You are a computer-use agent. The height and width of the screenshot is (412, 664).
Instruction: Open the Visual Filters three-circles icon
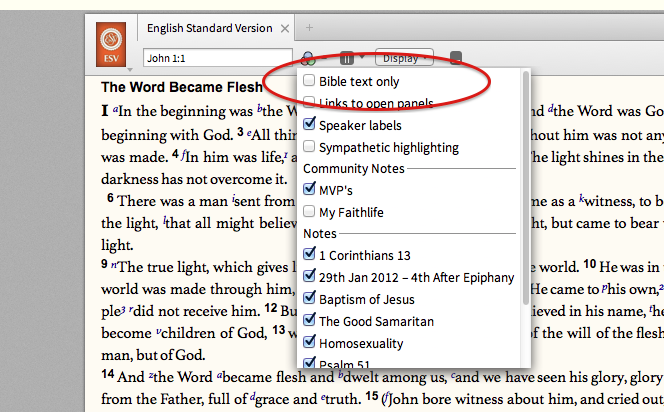(x=308, y=58)
